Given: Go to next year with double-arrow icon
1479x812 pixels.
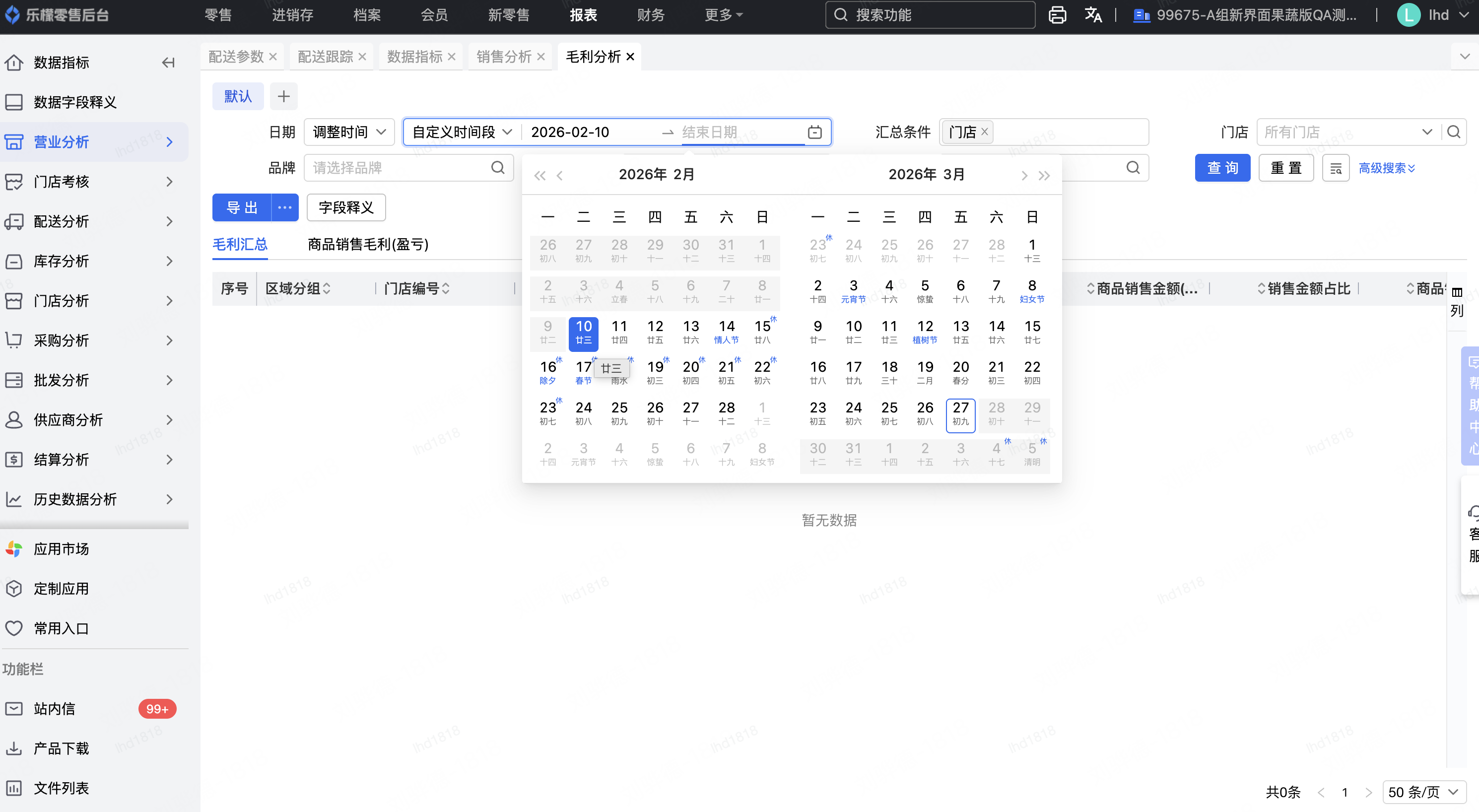Looking at the screenshot, I should coord(1044,175).
